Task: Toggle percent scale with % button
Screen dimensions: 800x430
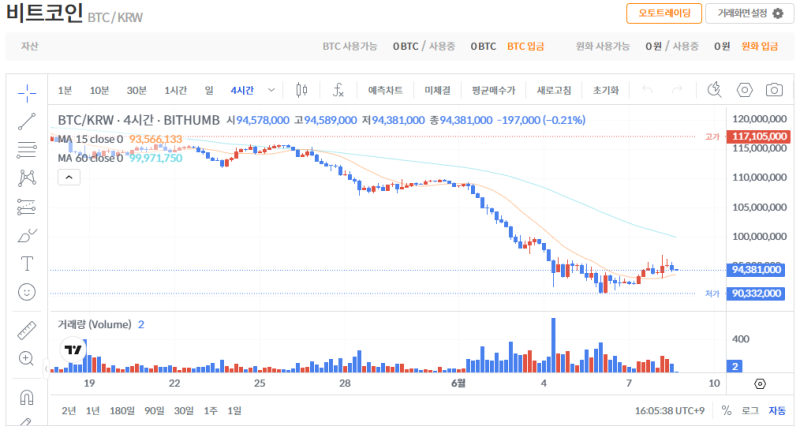Action: (727, 411)
